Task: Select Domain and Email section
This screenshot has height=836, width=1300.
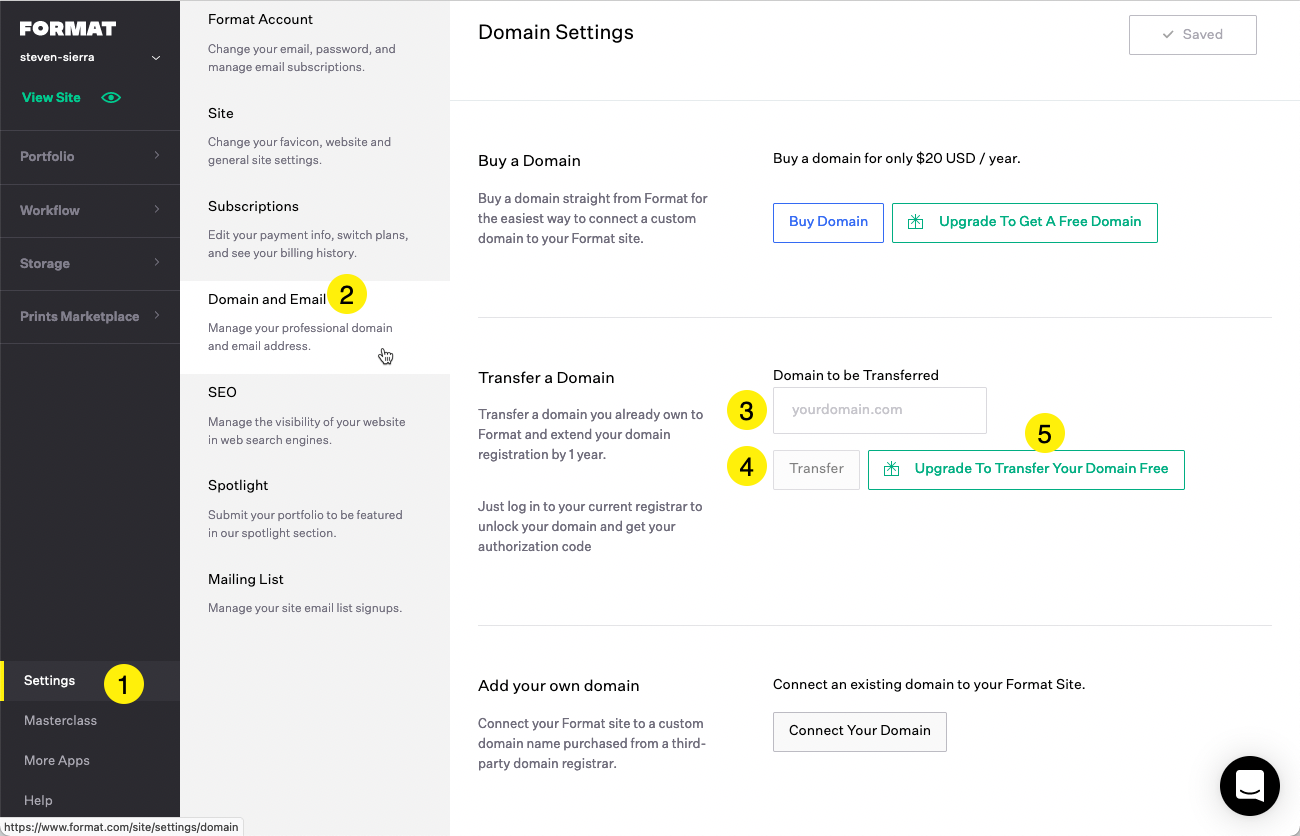Action: pyautogui.click(x=315, y=327)
